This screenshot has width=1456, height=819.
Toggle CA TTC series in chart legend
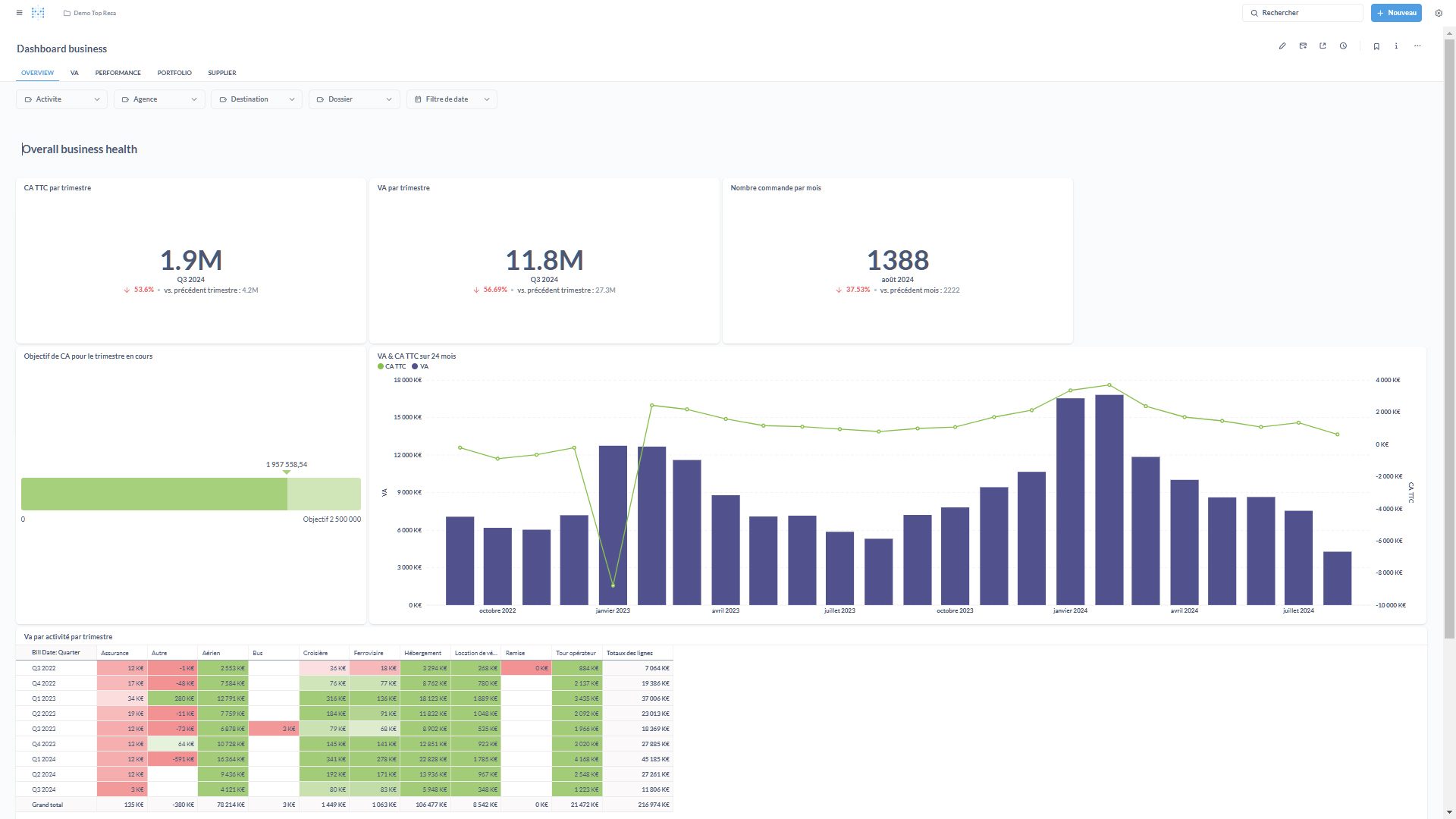[x=392, y=366]
